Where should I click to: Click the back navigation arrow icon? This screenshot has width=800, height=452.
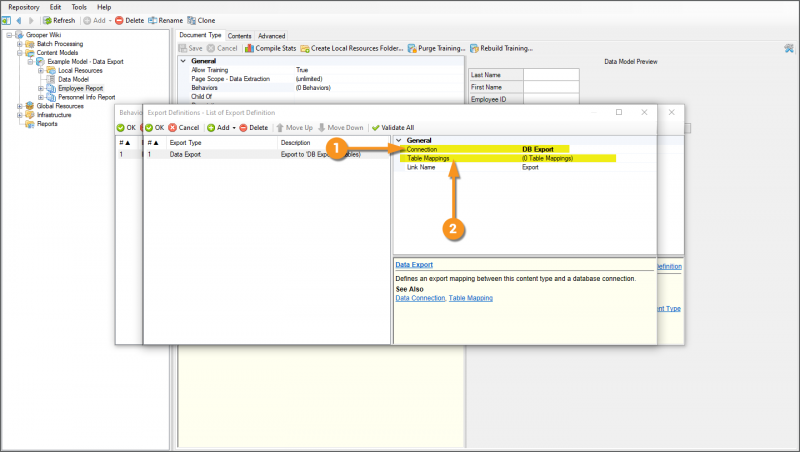(x=19, y=20)
